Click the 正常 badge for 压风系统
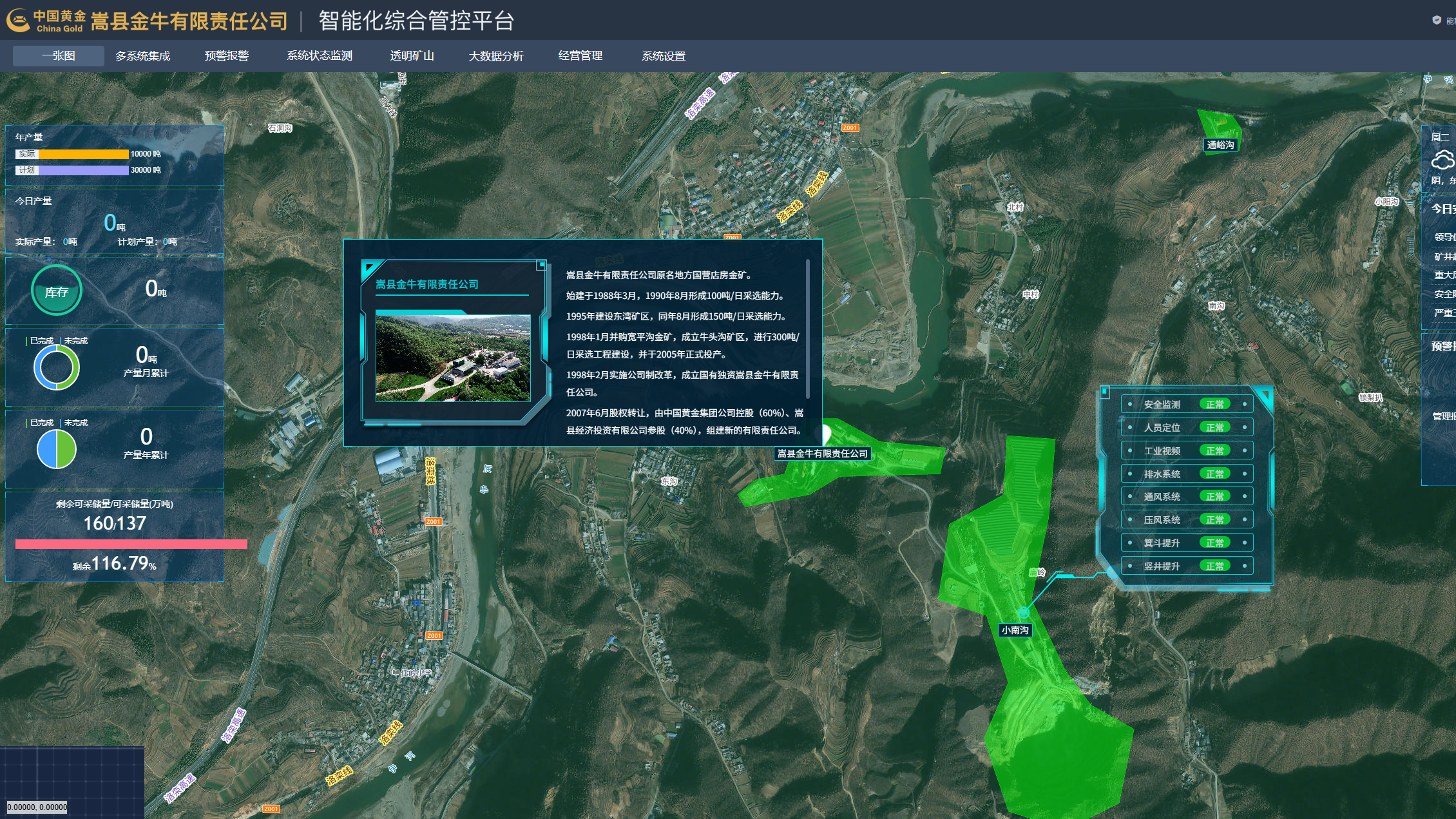Viewport: 1456px width, 819px height. tap(1215, 520)
